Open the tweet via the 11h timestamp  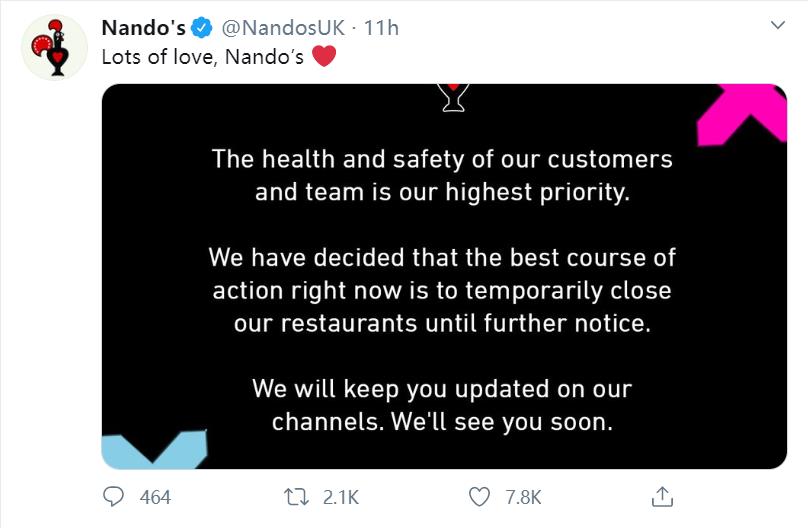point(381,28)
